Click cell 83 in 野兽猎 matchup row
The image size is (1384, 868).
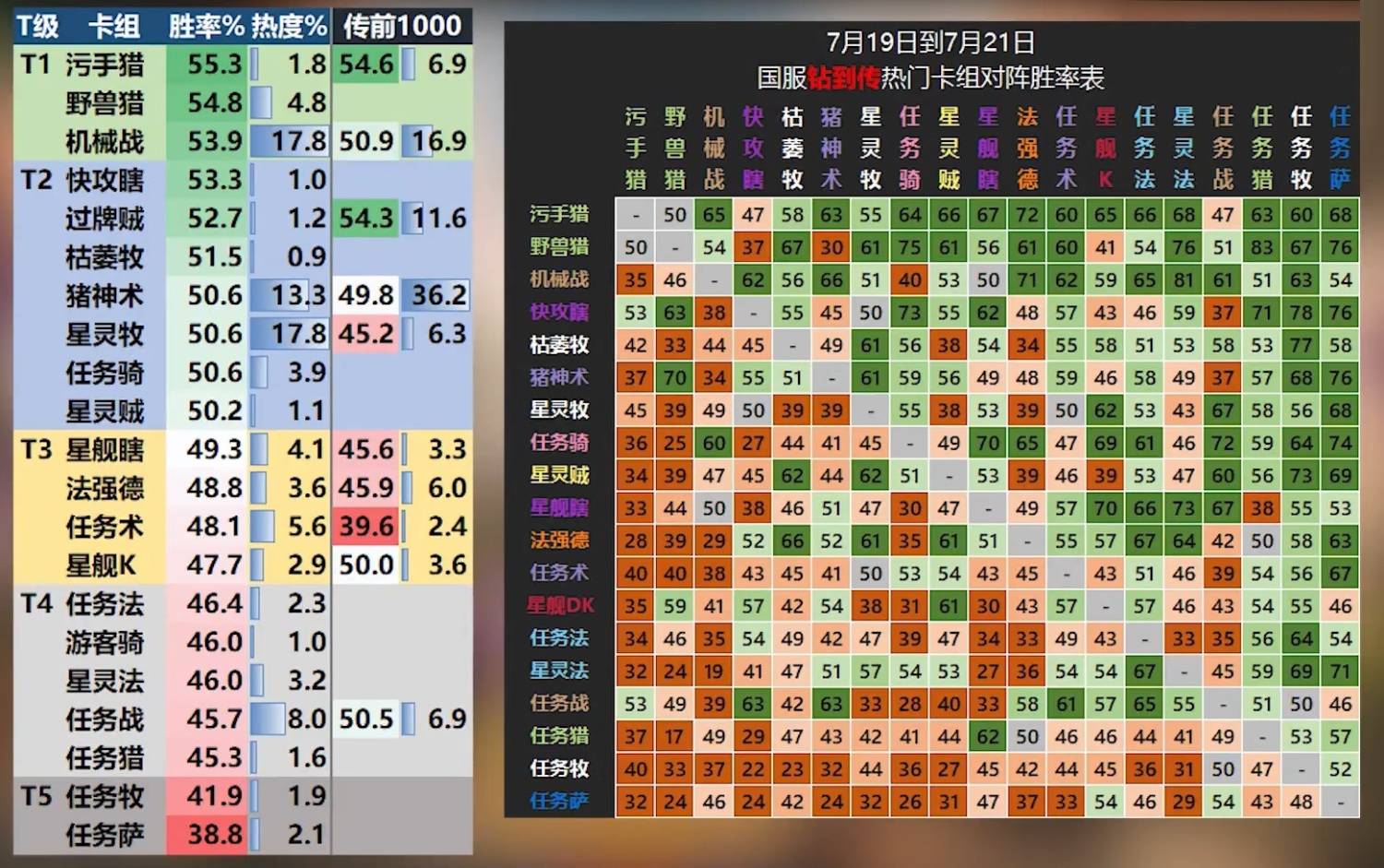pyautogui.click(x=1262, y=247)
